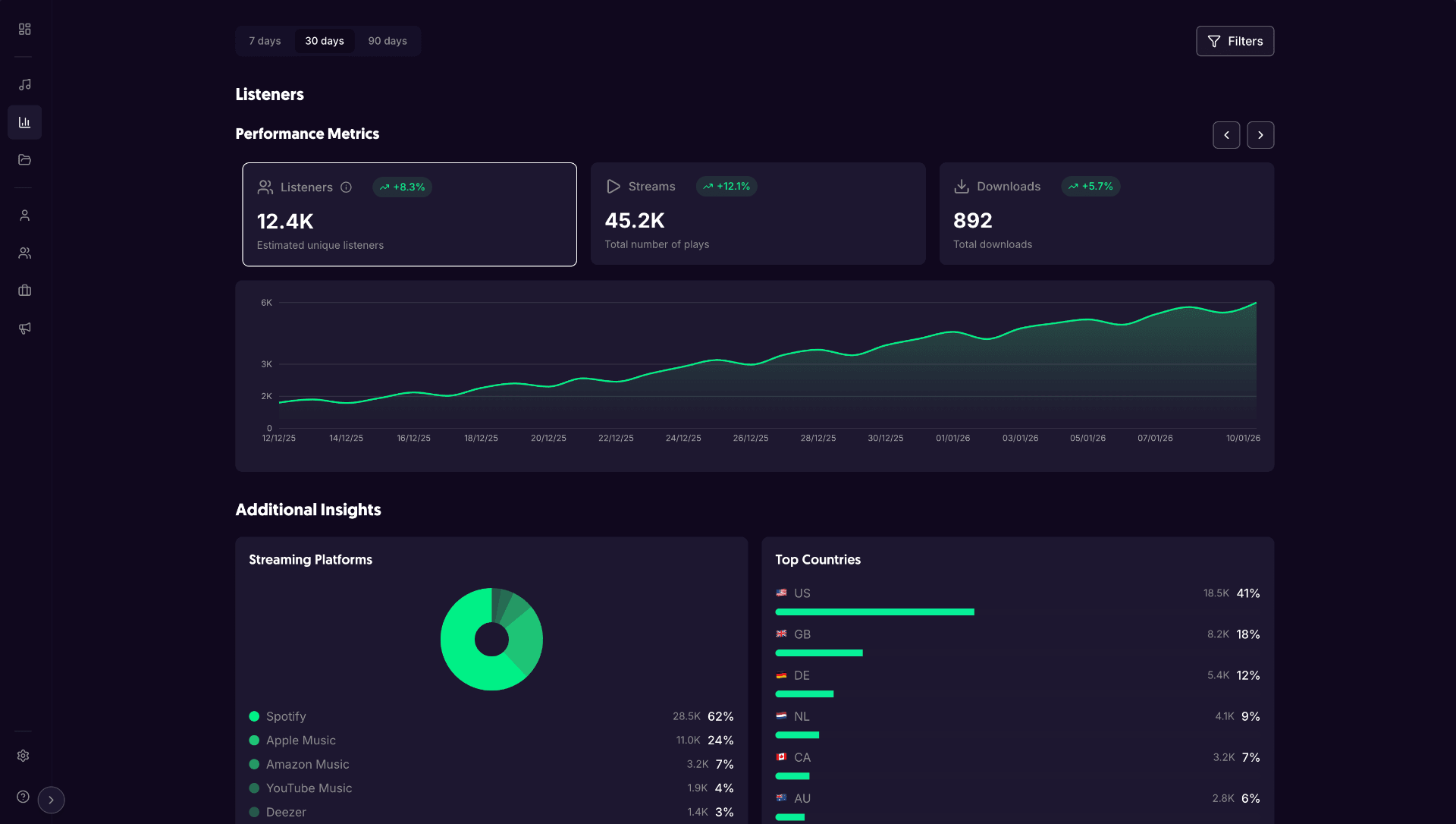Click the NL flag icon

(781, 715)
